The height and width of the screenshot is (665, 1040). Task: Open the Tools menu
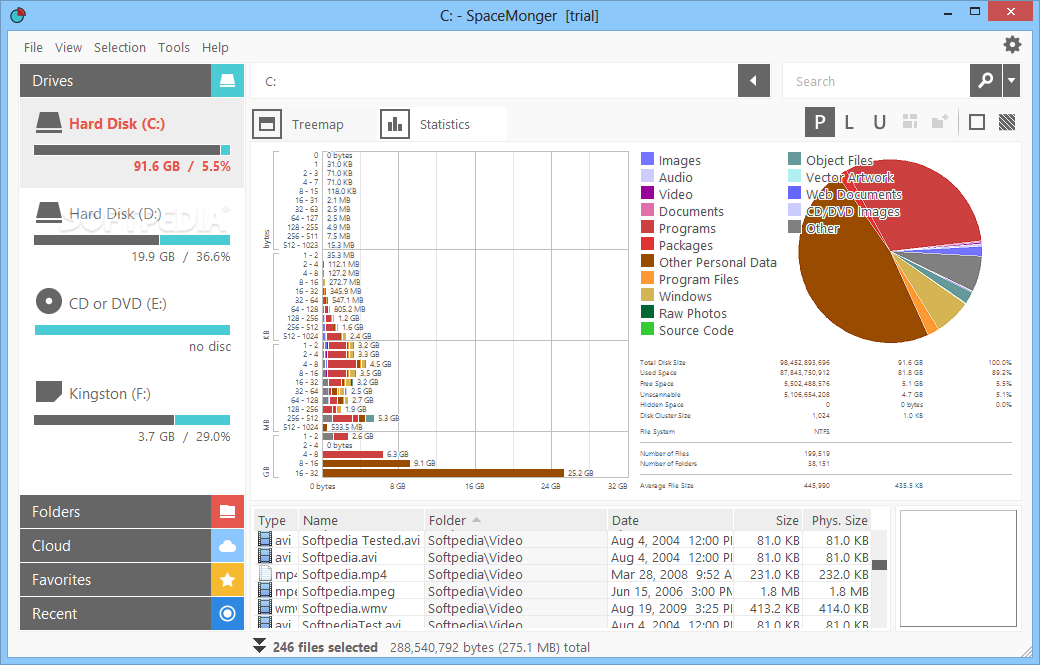click(174, 48)
